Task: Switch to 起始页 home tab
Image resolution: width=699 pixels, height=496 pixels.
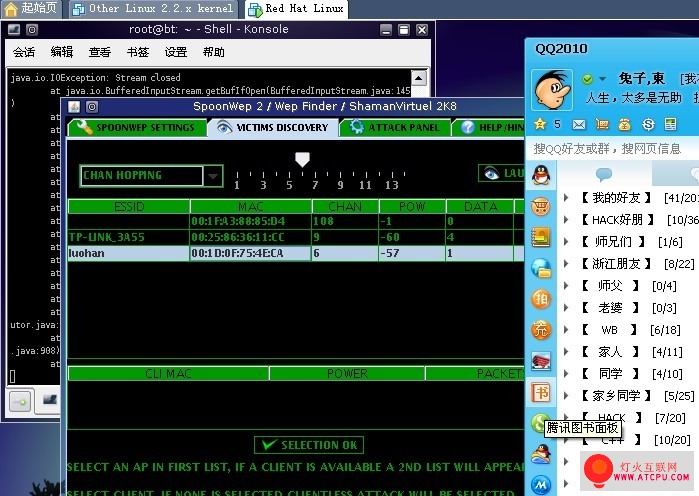Action: [30, 8]
